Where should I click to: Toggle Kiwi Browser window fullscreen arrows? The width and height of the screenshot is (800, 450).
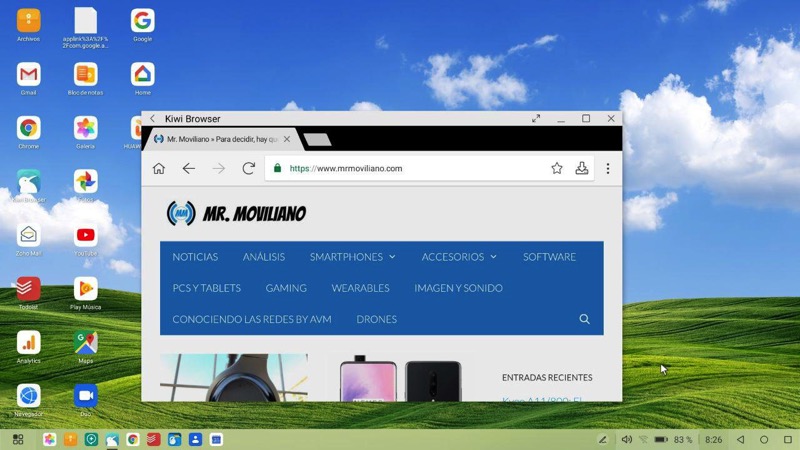click(536, 118)
